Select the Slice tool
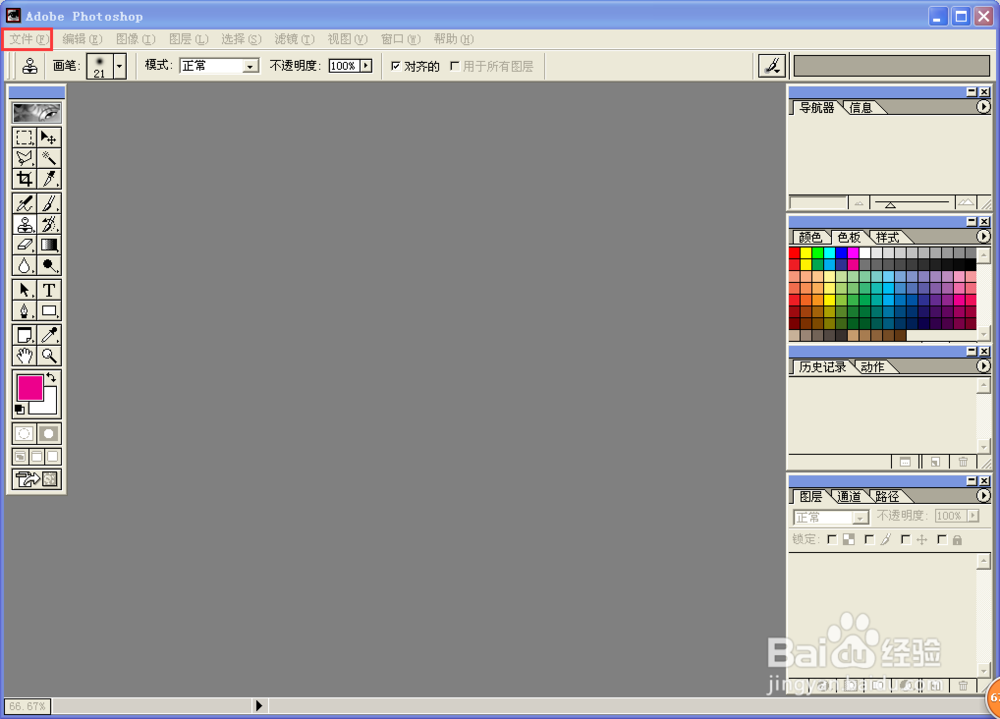1000x719 pixels. [x=48, y=179]
